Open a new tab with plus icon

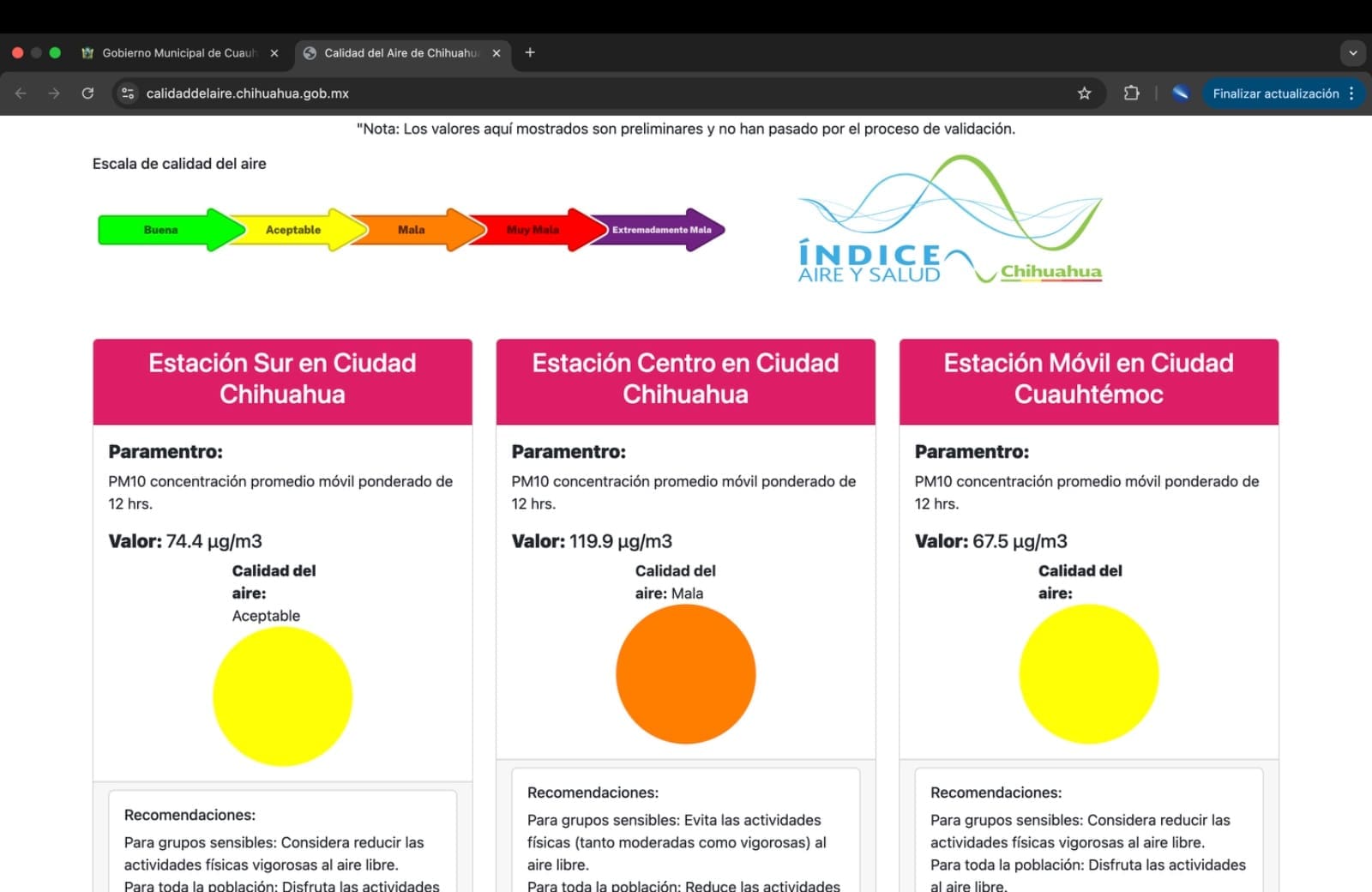tap(530, 52)
